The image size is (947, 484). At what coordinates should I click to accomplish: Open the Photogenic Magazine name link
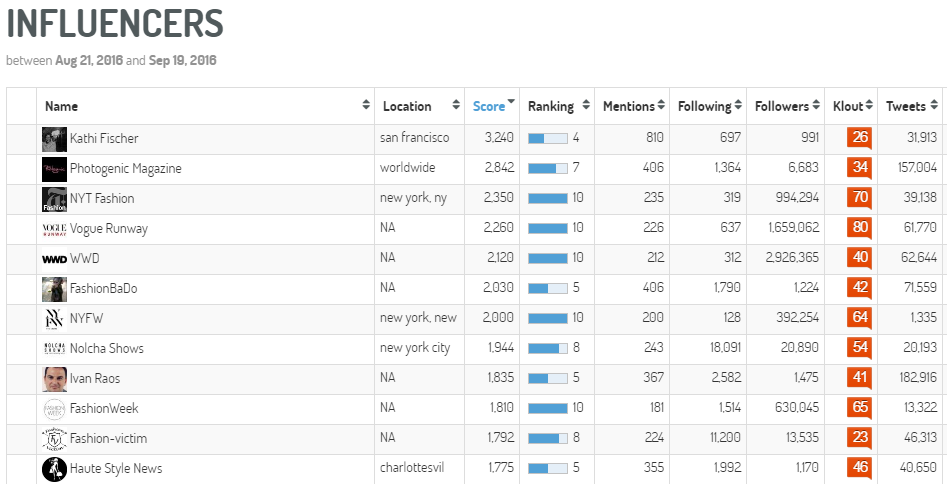coord(126,169)
